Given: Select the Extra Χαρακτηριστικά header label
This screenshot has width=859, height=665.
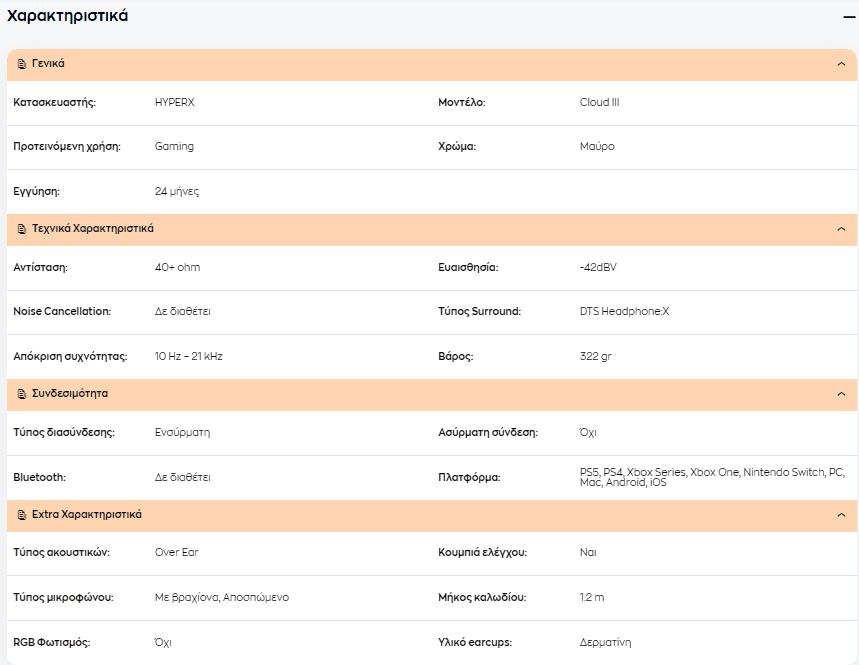Looking at the screenshot, I should (x=87, y=514).
